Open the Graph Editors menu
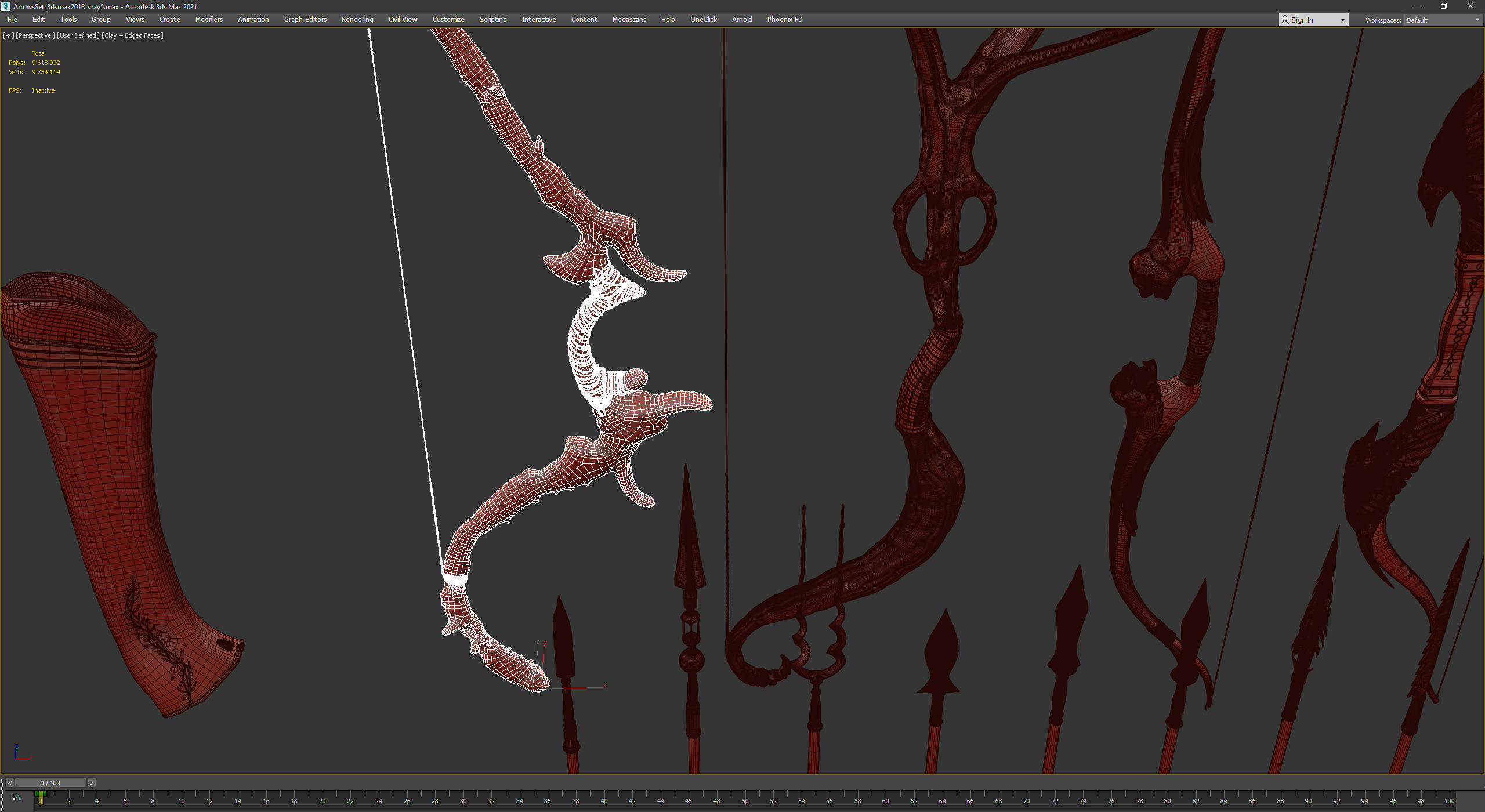The image size is (1485, 812). click(305, 20)
